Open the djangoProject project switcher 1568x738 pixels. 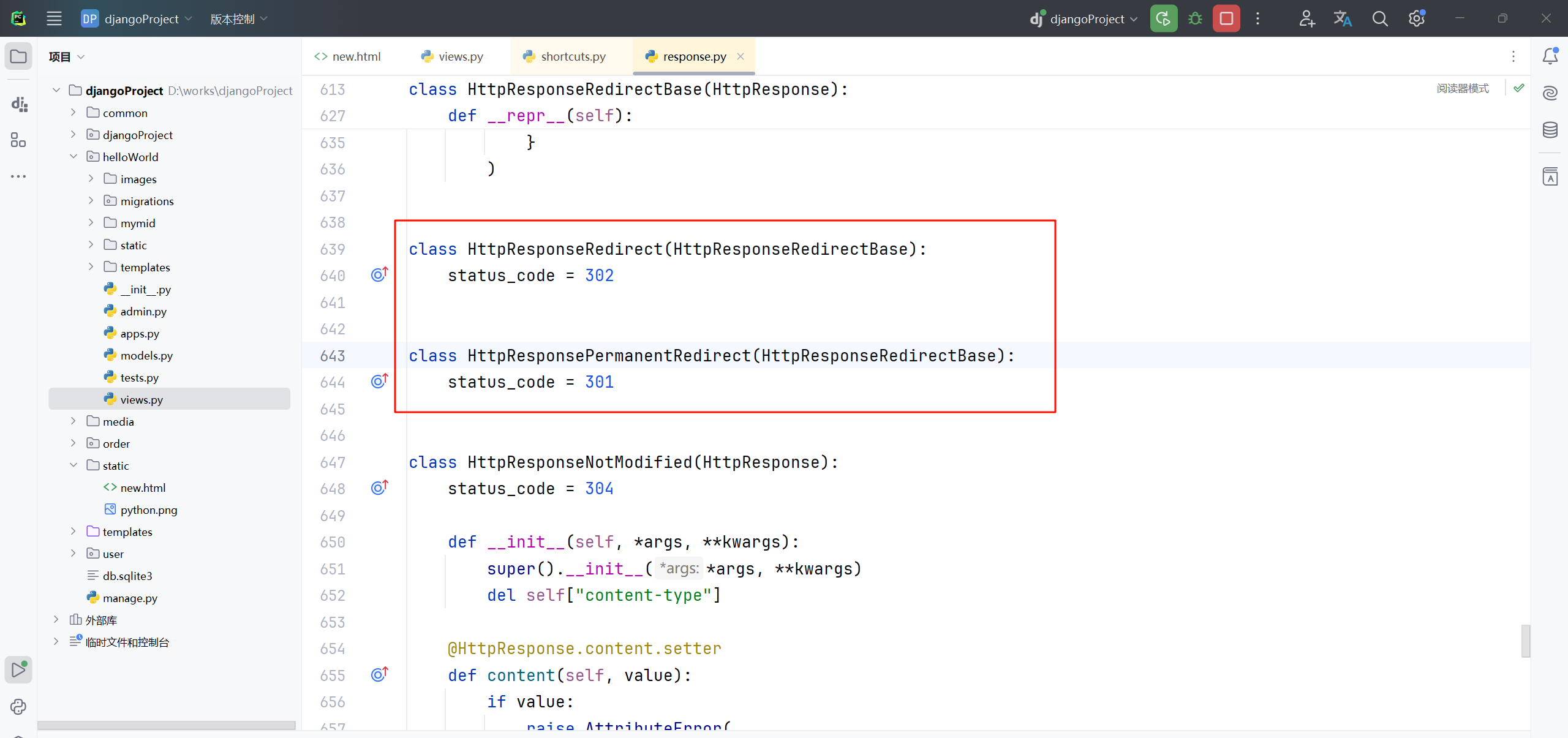pos(136,19)
